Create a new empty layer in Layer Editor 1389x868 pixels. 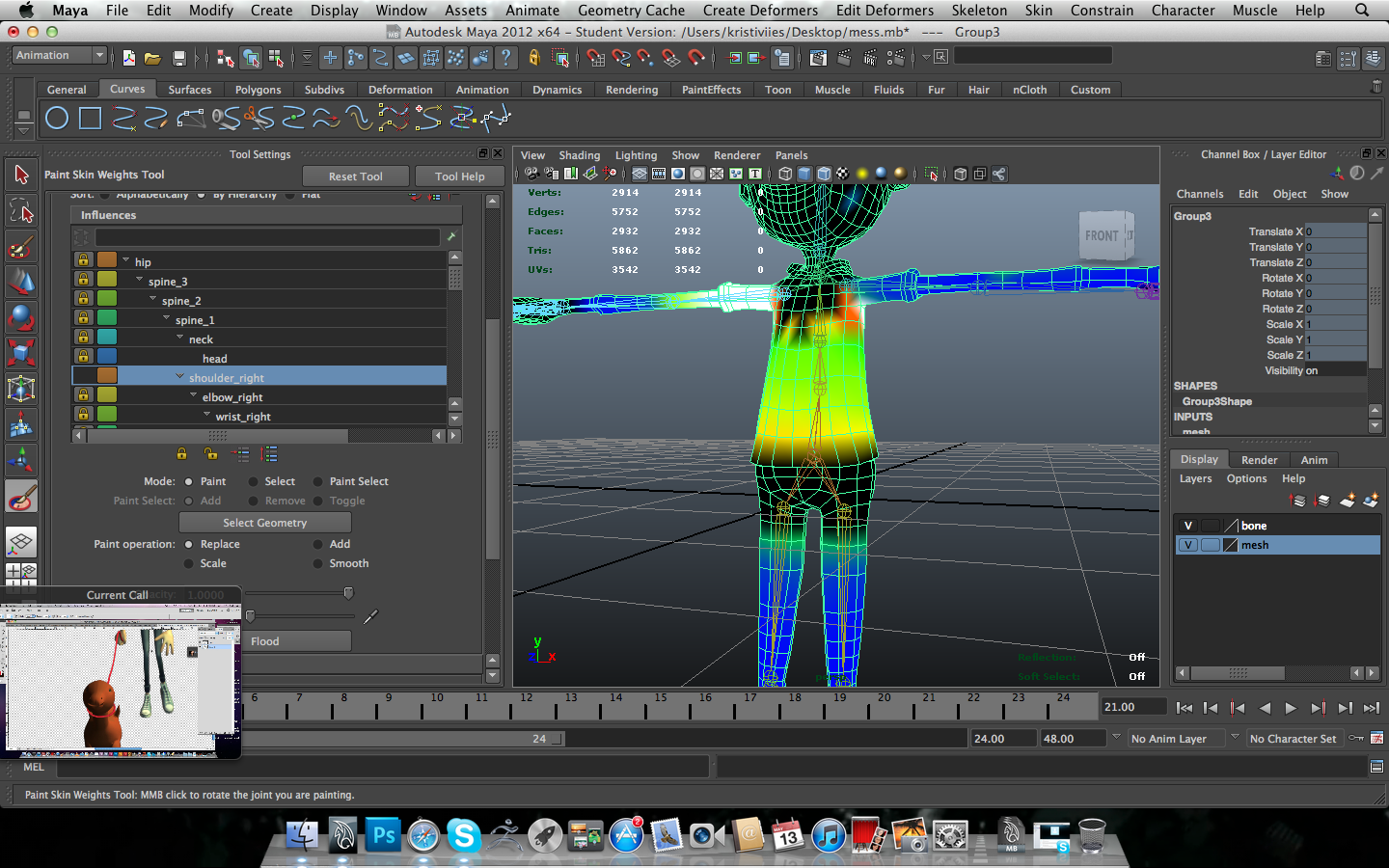[x=1348, y=500]
